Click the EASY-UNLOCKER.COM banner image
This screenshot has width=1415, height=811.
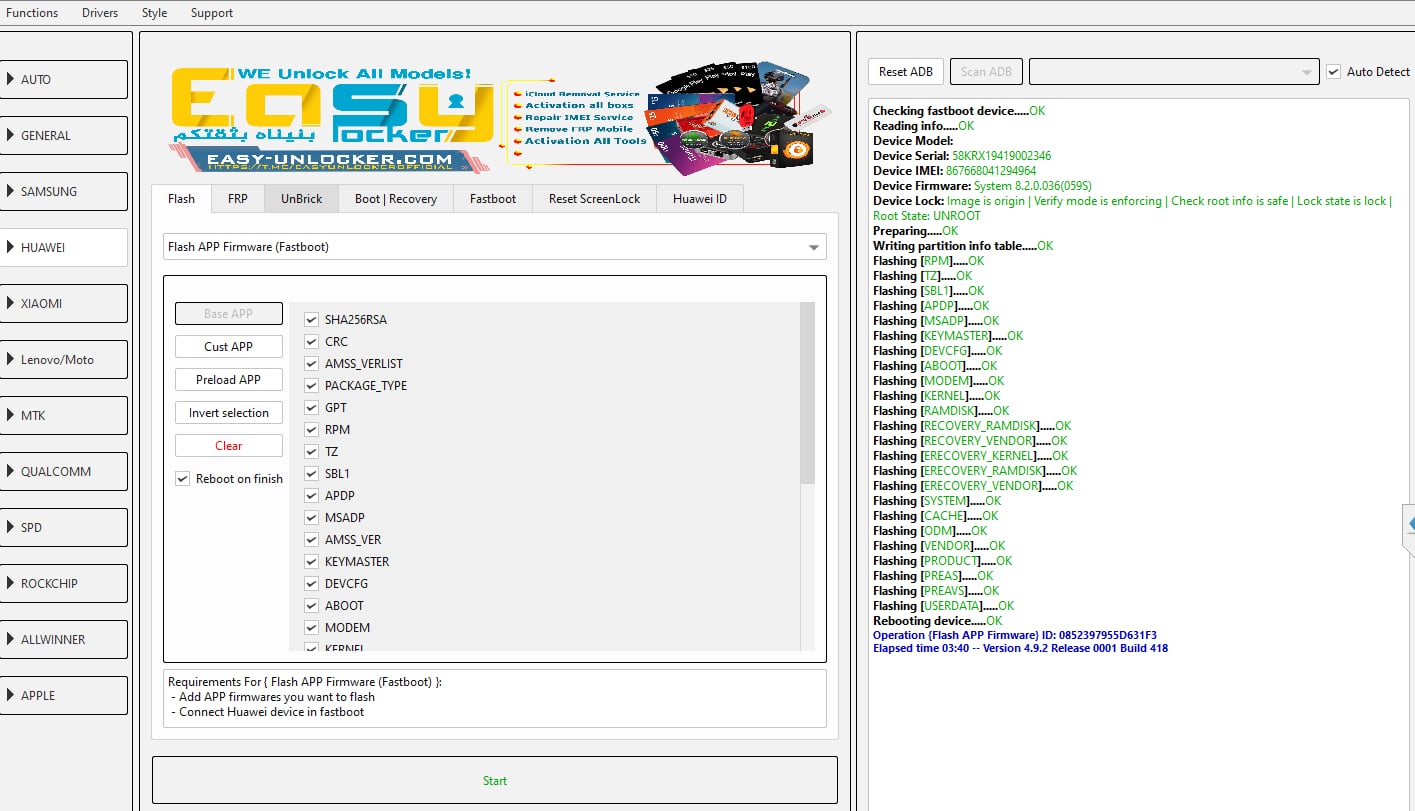click(x=497, y=117)
